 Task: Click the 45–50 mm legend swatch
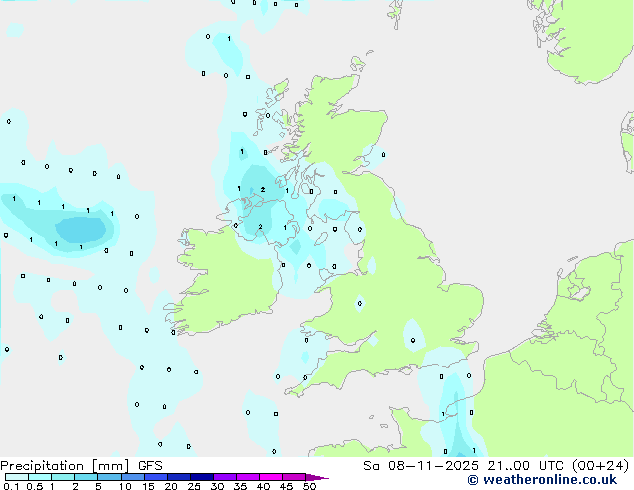tap(294, 477)
